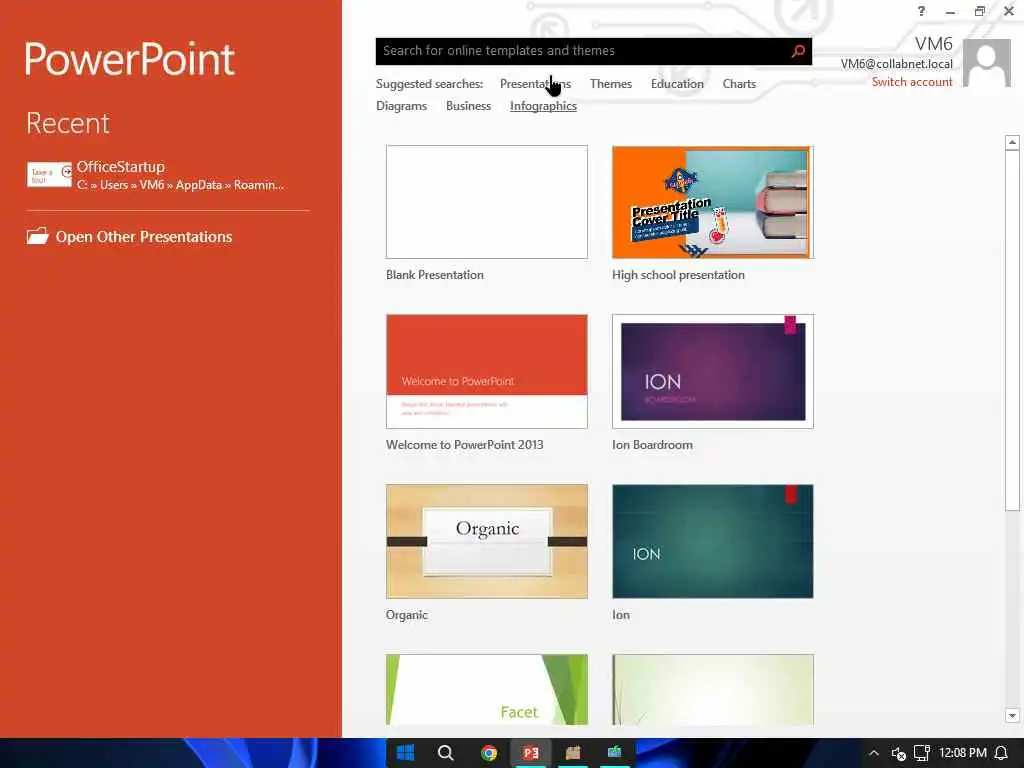Select the Infographics suggested search
The height and width of the screenshot is (768, 1024).
(543, 106)
